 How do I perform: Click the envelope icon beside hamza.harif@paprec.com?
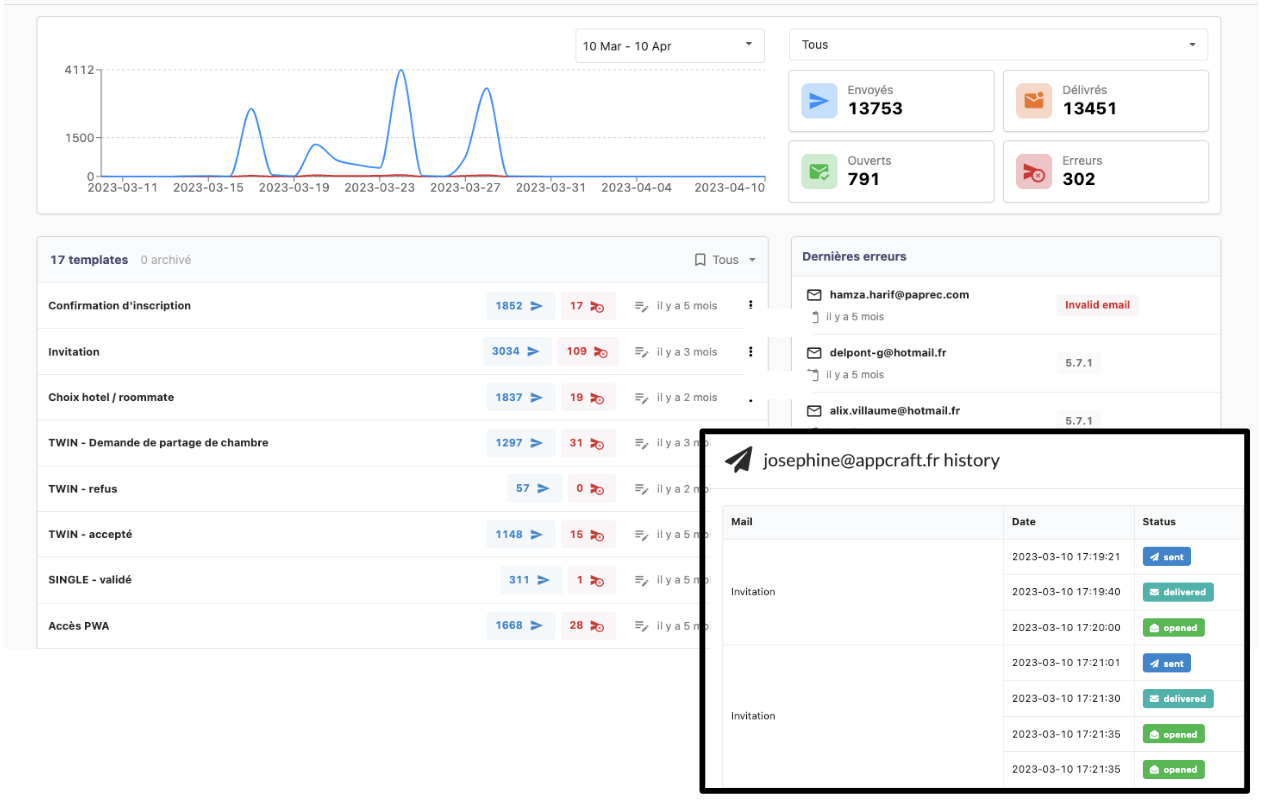coord(814,295)
